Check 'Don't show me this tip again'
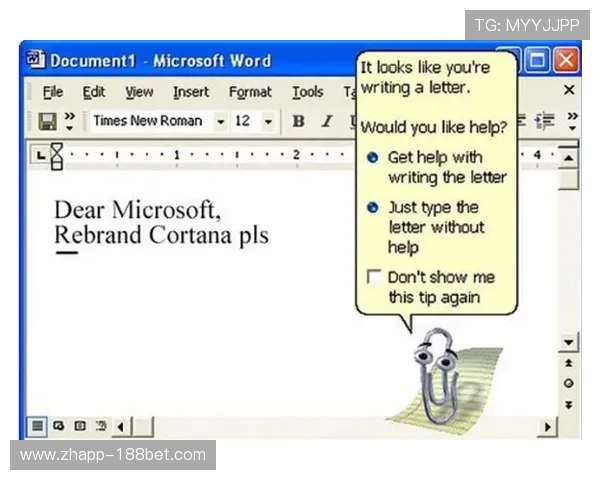The image size is (600, 480). (x=373, y=277)
